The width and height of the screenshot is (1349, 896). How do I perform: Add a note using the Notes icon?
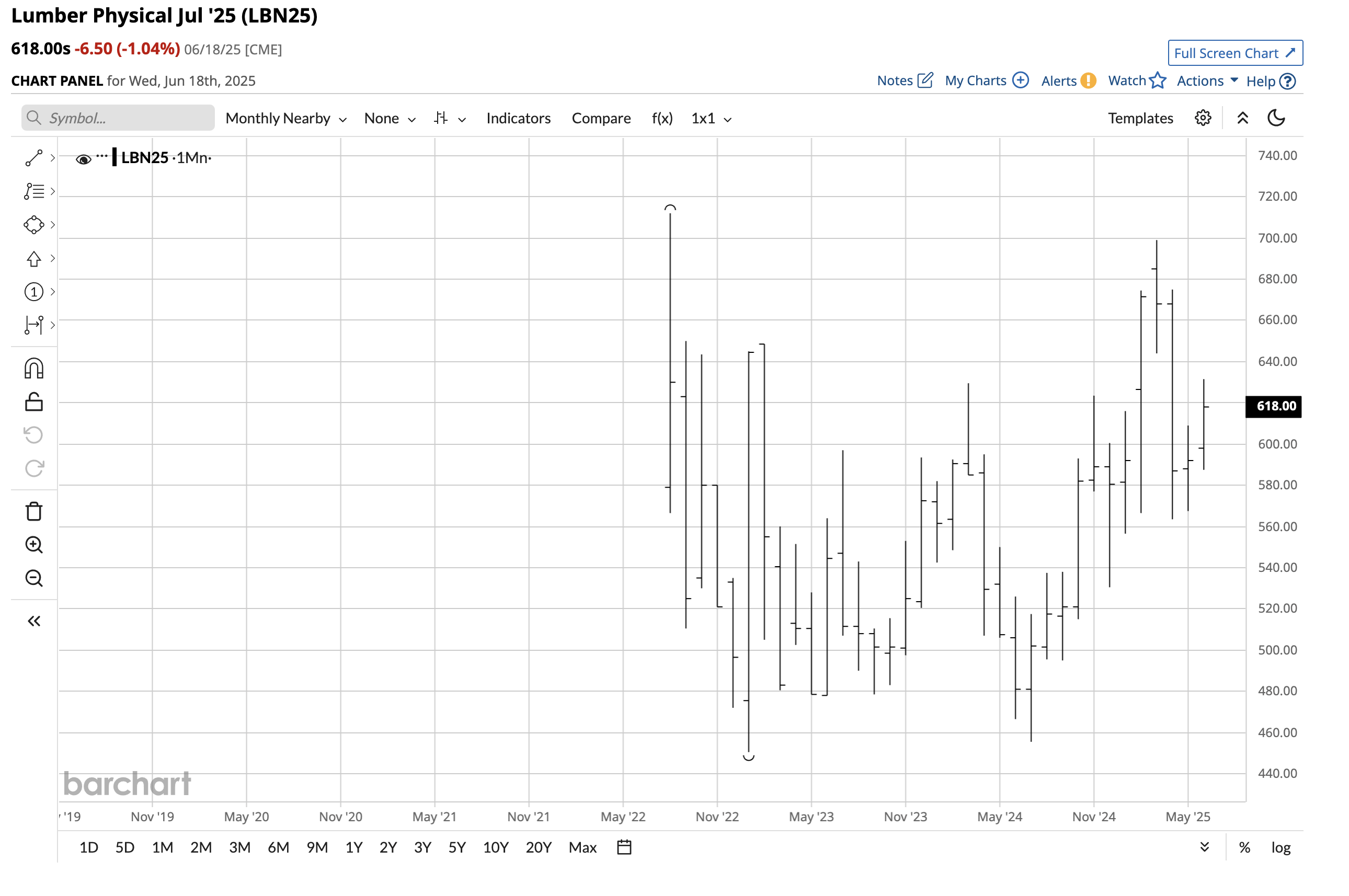coord(904,80)
